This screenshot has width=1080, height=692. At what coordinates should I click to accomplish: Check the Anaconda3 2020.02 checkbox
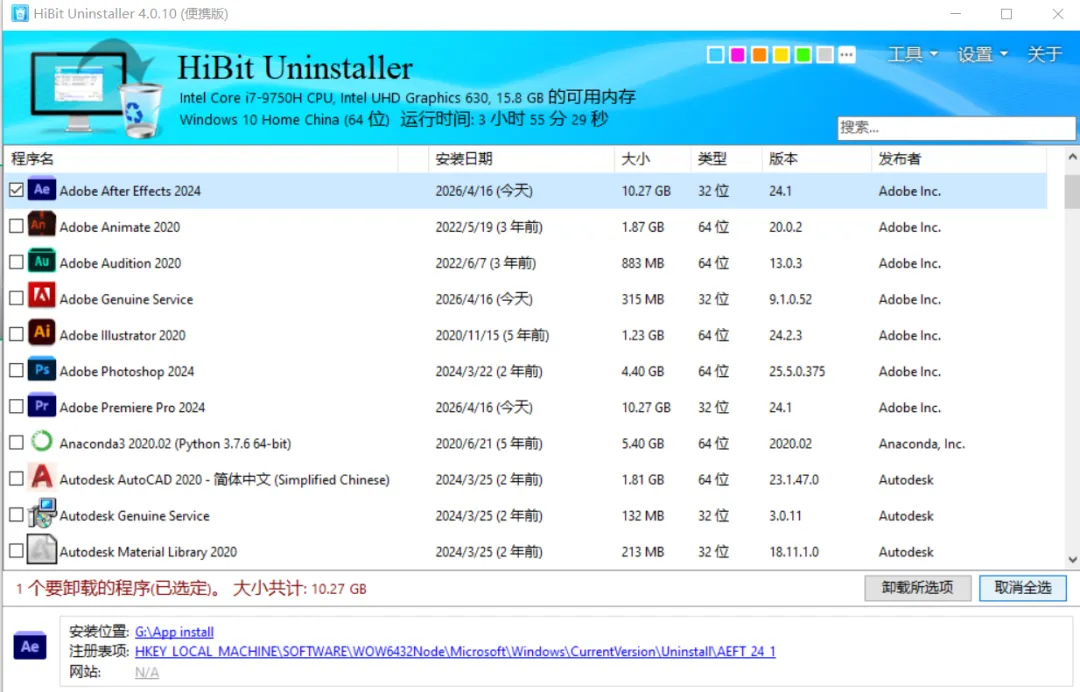pyautogui.click(x=17, y=443)
